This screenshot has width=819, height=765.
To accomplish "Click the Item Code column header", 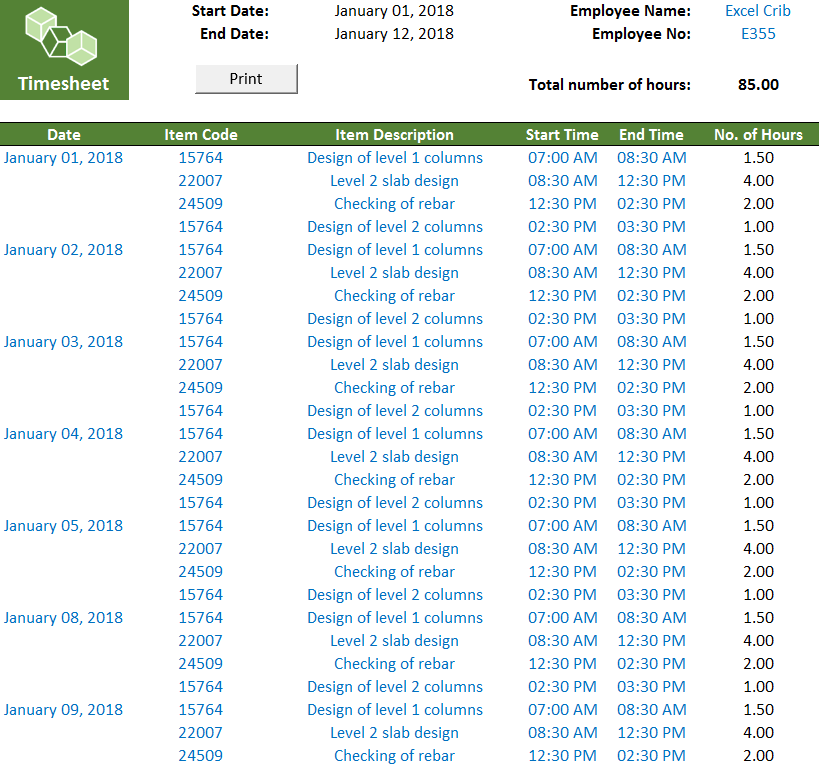I will [200, 135].
